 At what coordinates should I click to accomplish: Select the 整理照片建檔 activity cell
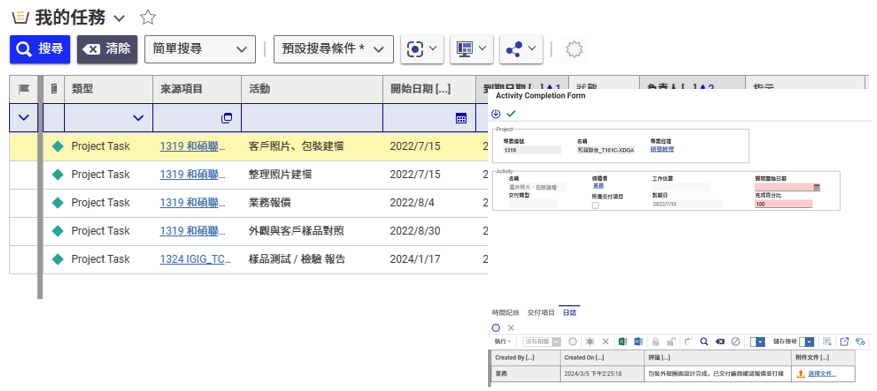(312, 175)
